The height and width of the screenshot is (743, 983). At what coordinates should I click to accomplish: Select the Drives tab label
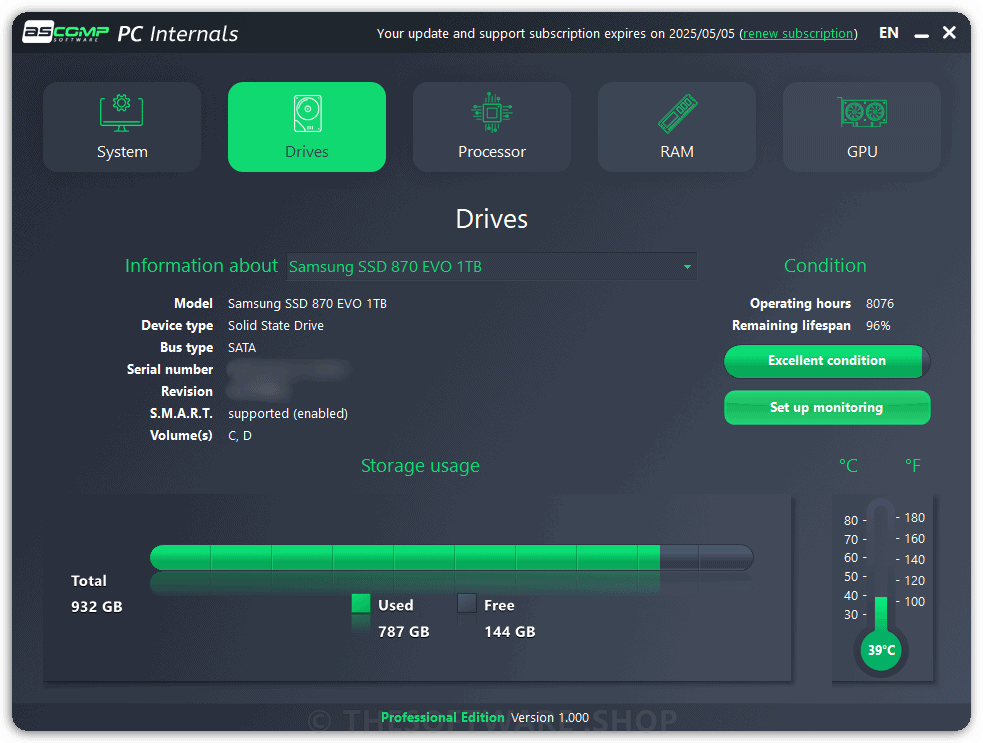307,152
